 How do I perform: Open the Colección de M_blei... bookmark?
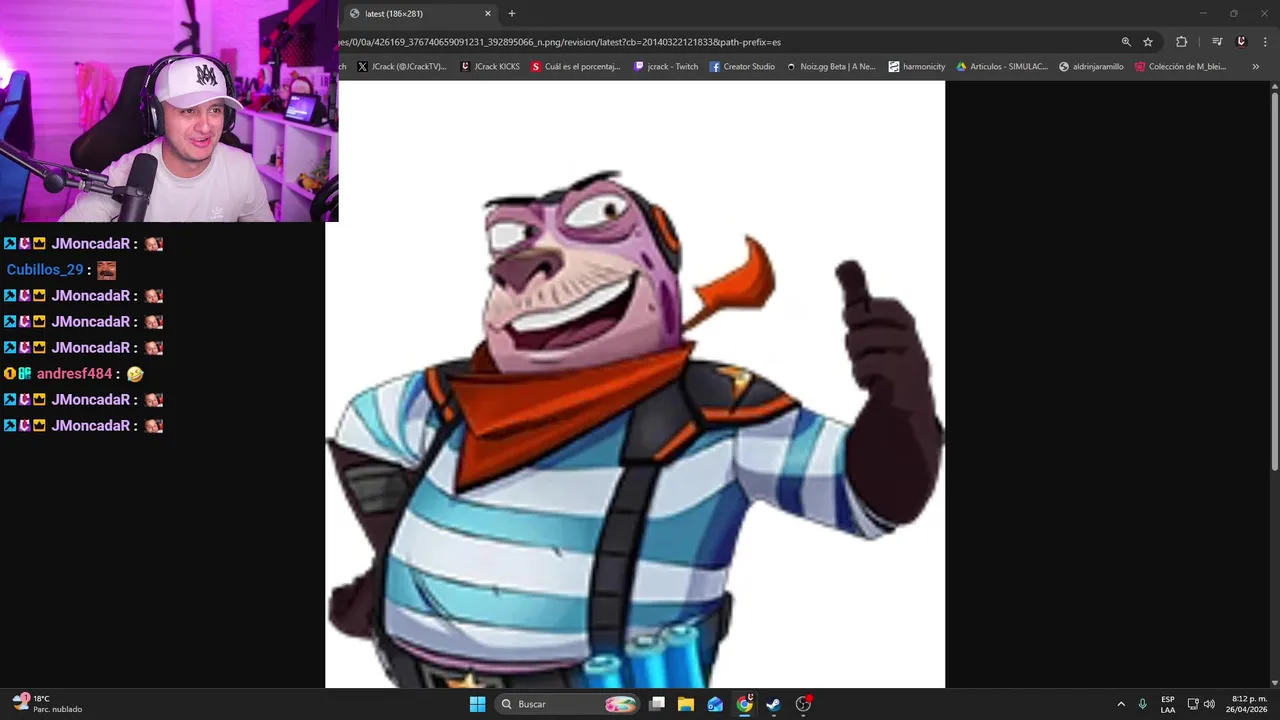tap(1180, 67)
